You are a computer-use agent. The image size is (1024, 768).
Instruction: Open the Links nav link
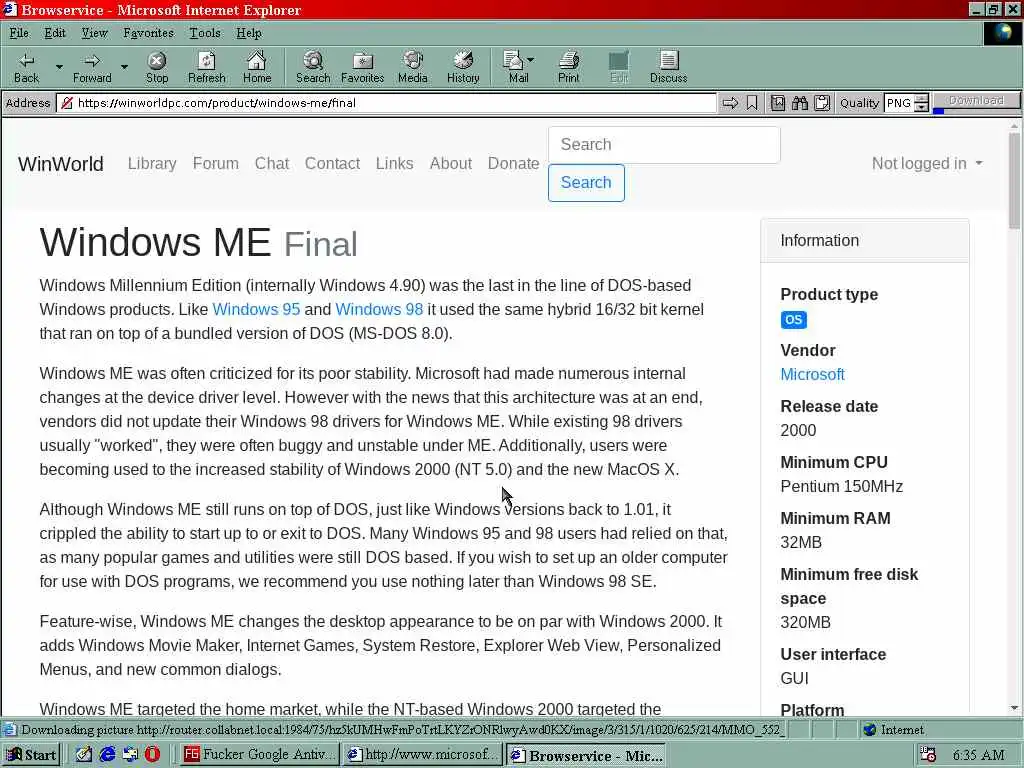394,163
